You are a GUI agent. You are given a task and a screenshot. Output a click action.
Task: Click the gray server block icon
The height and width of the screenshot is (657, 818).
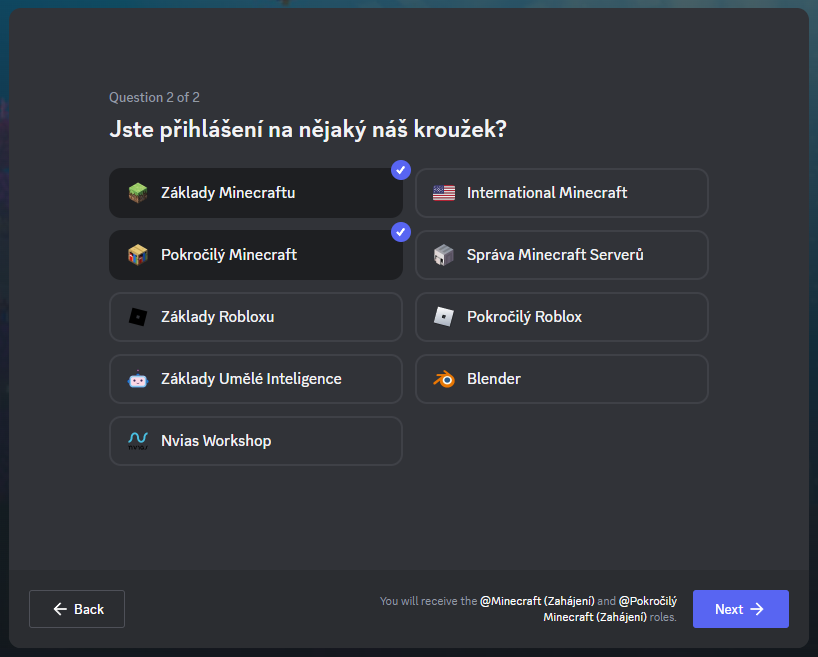point(444,255)
